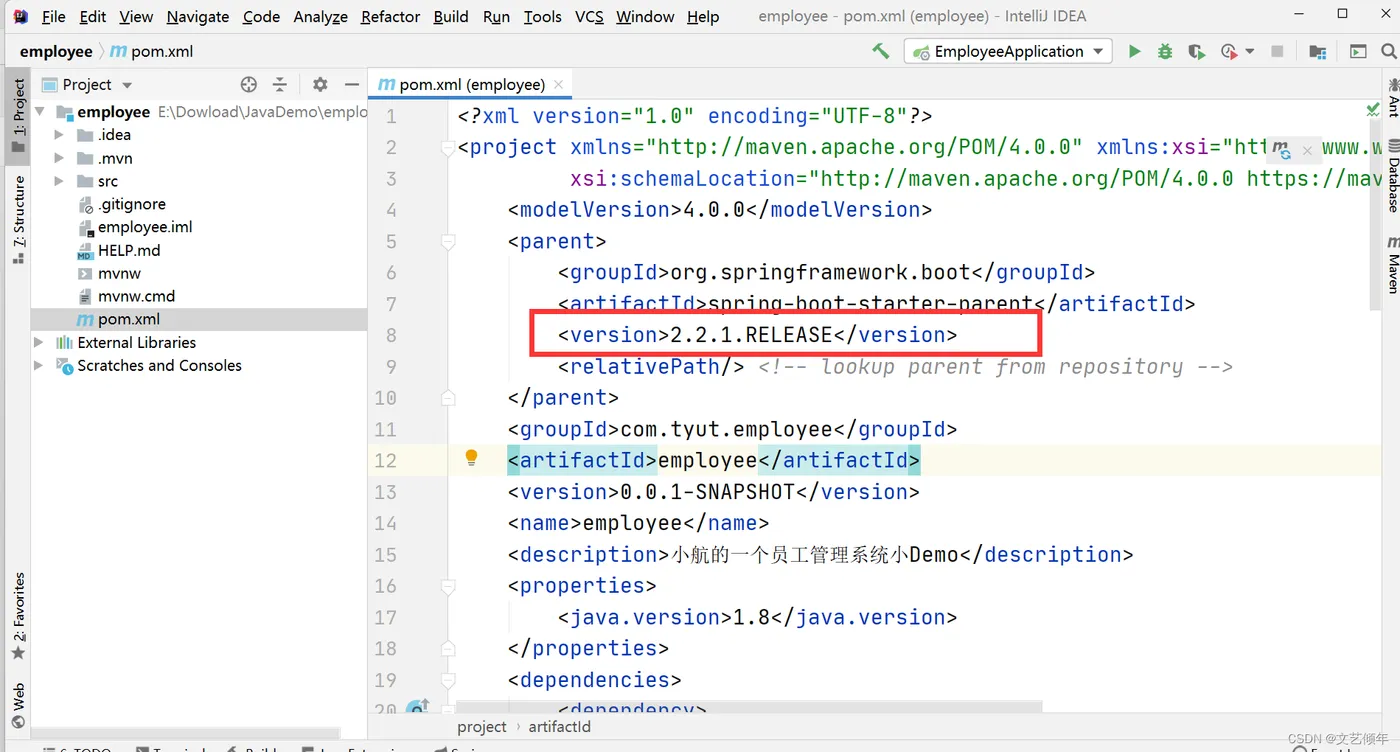The height and width of the screenshot is (752, 1400).
Task: Expand the .mvn folder
Action: pos(59,158)
